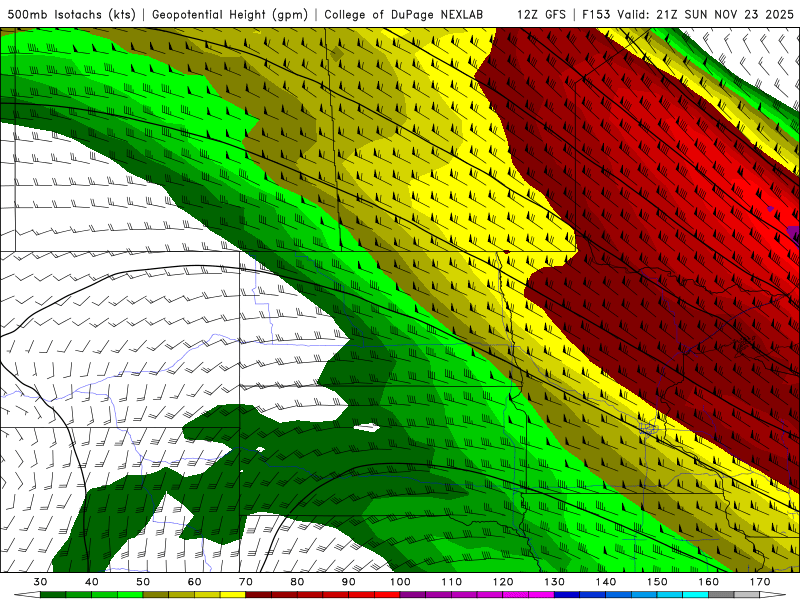Click the "500mb Isotachs (kts)" title text

tap(71, 14)
